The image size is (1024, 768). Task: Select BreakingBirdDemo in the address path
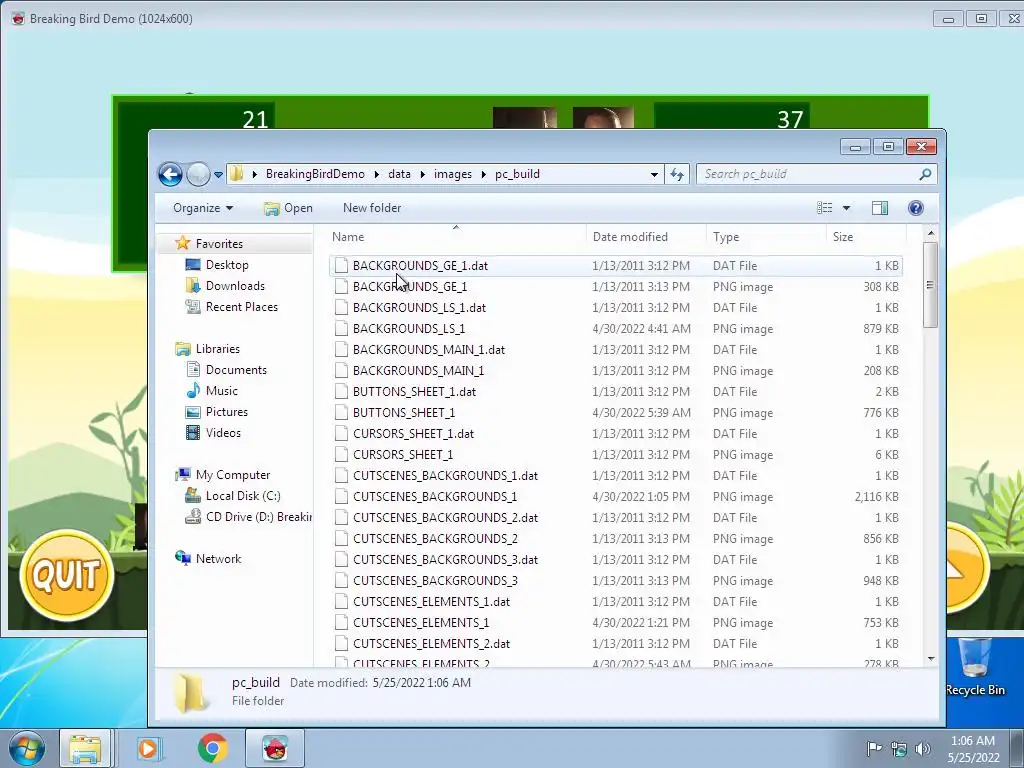tap(315, 174)
